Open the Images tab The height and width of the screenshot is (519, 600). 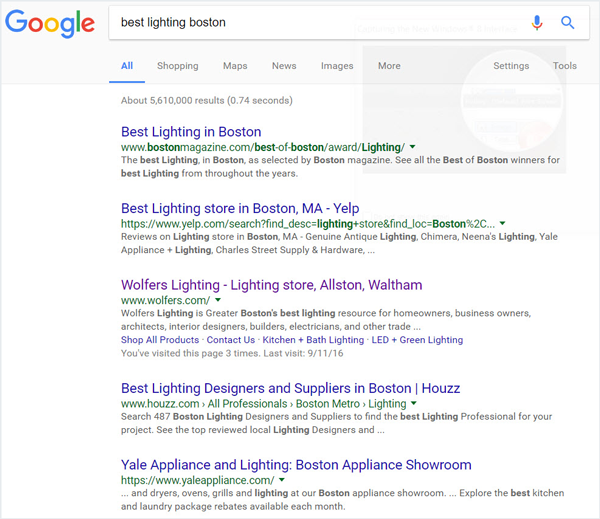(337, 66)
